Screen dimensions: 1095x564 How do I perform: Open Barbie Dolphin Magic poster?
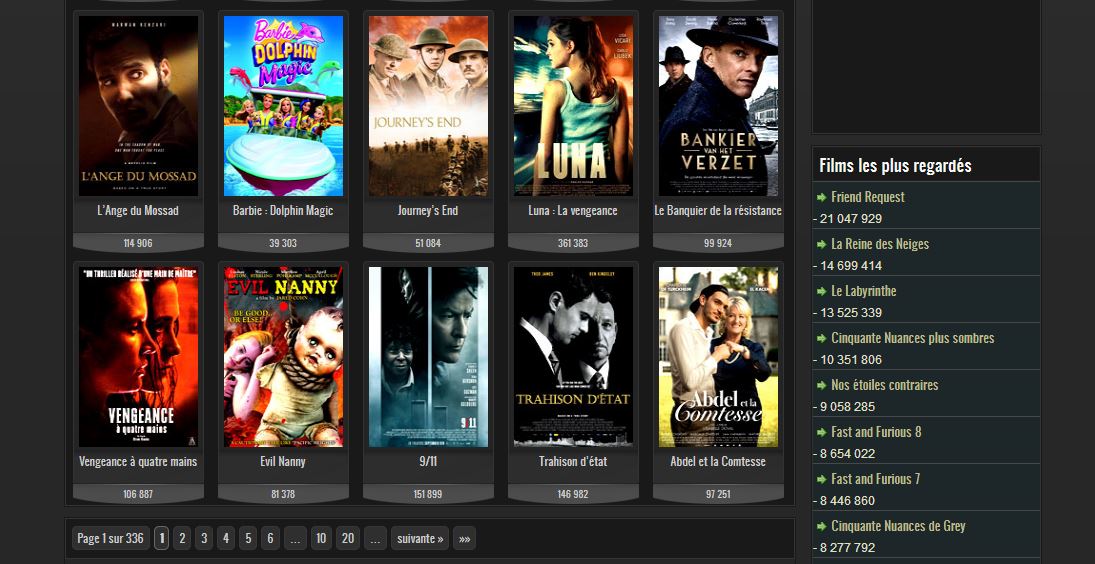pos(283,105)
